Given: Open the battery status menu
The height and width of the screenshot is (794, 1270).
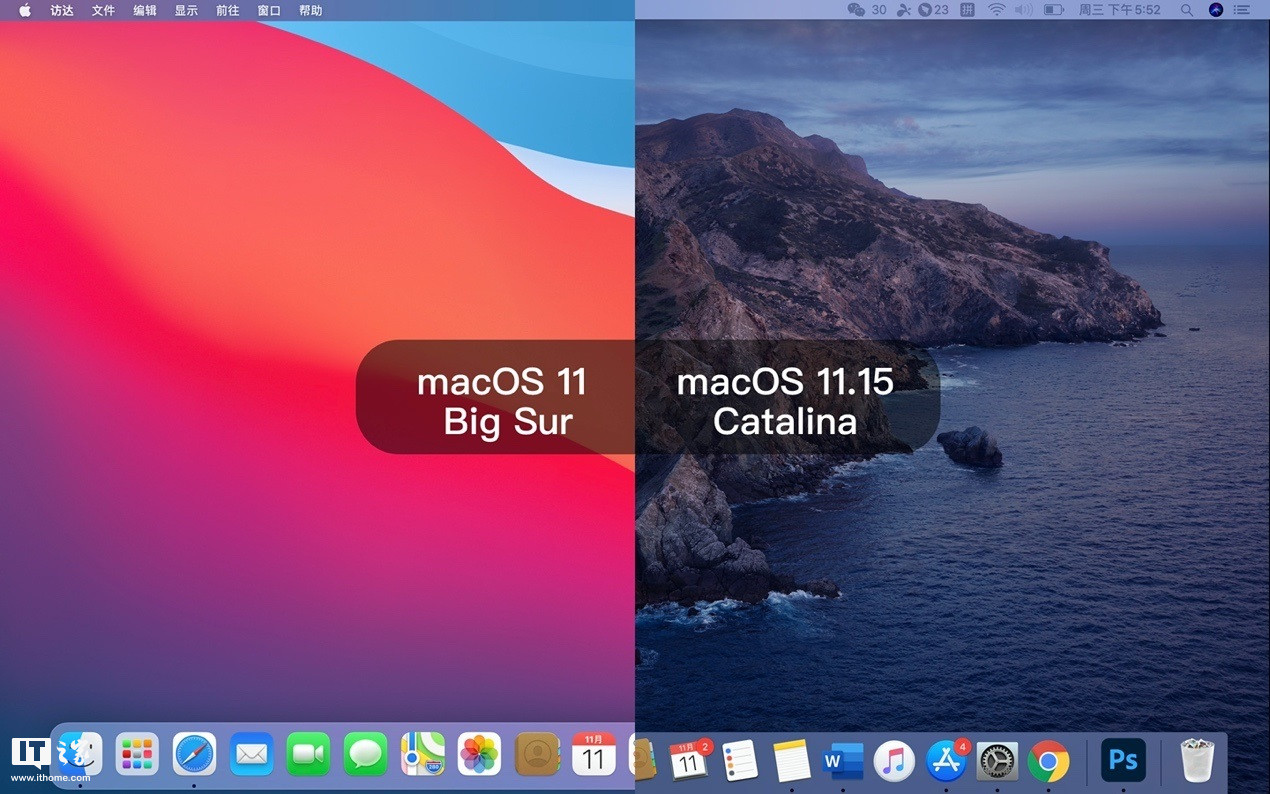Looking at the screenshot, I should pos(1052,10).
